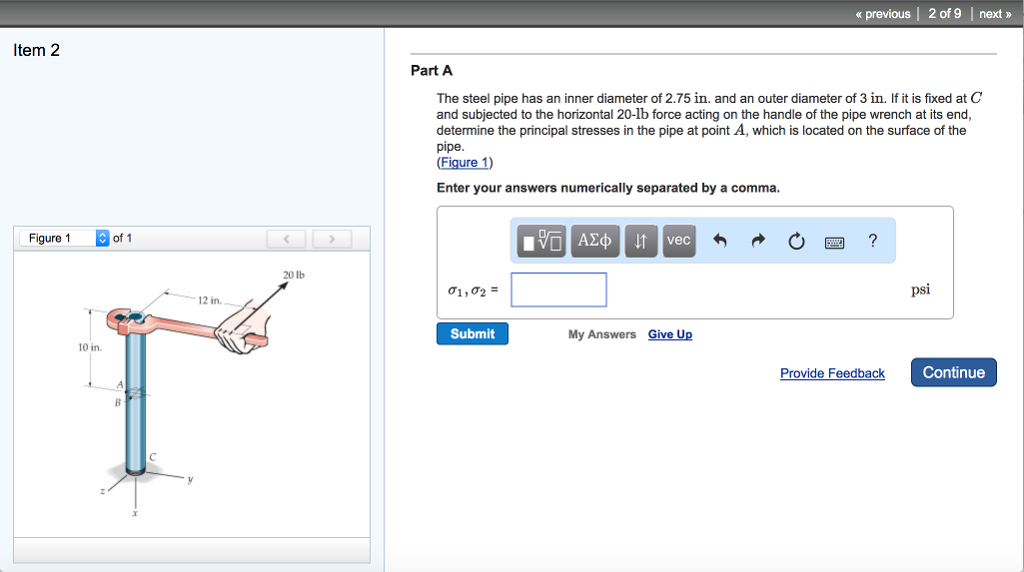Go to the next item link
The height and width of the screenshot is (572, 1024).
(x=995, y=14)
